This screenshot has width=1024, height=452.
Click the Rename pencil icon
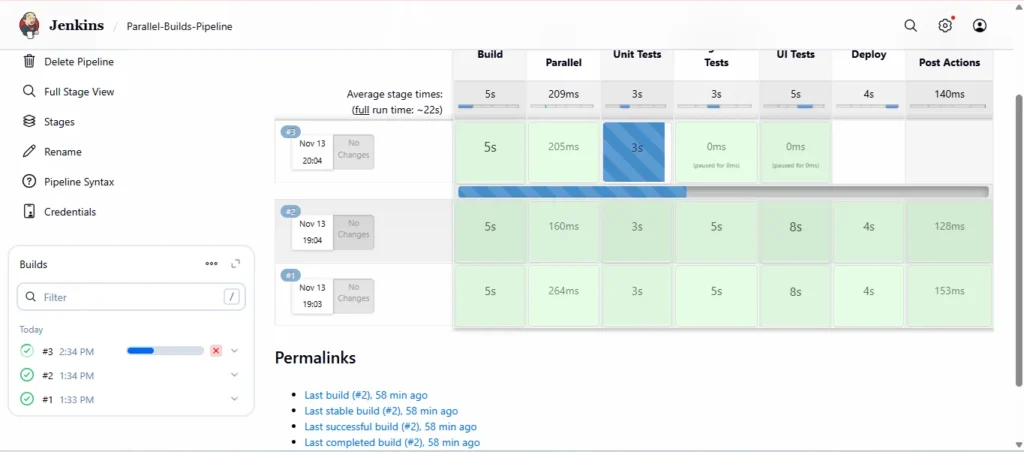click(29, 152)
